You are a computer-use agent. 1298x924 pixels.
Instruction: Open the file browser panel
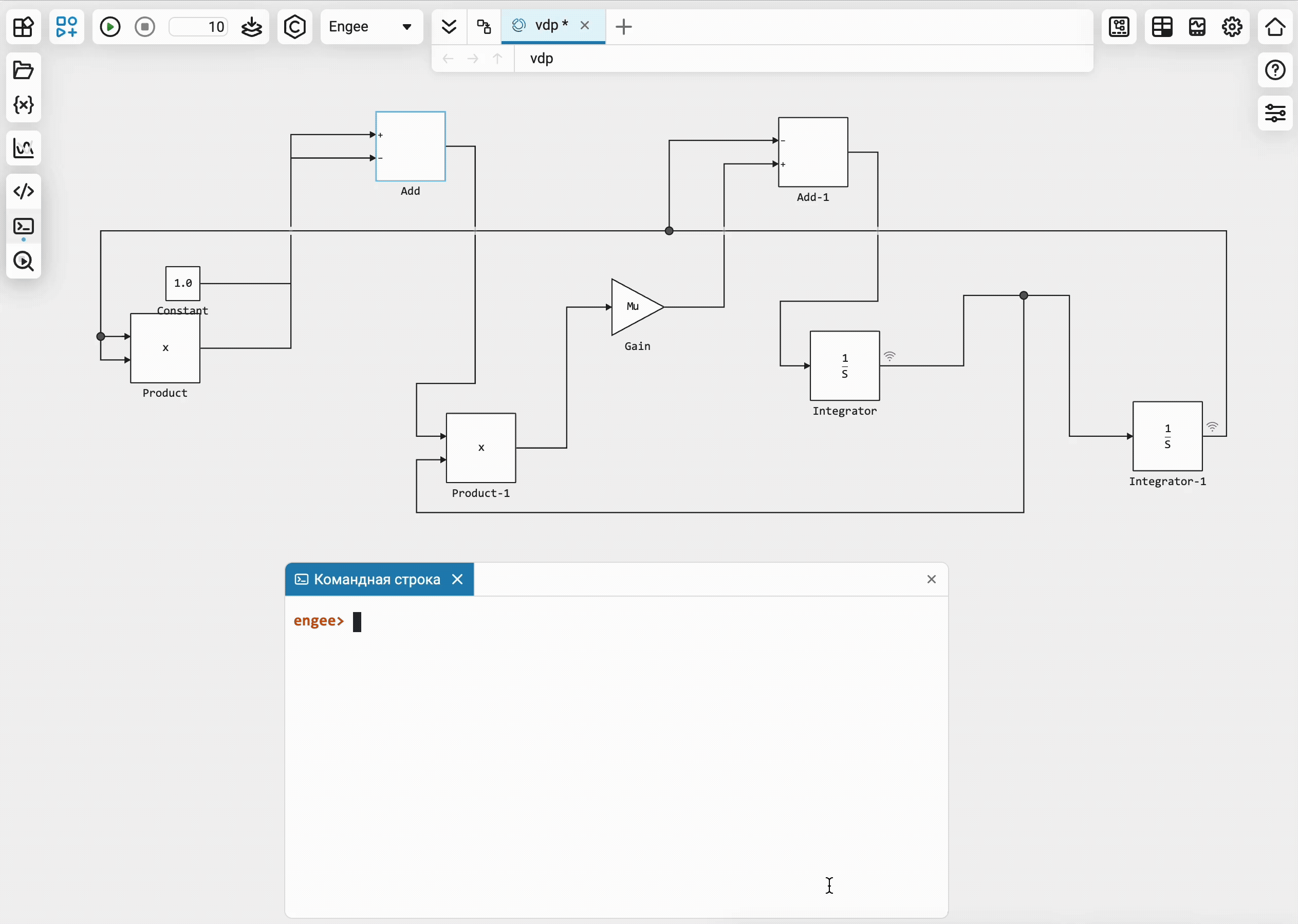(23, 70)
